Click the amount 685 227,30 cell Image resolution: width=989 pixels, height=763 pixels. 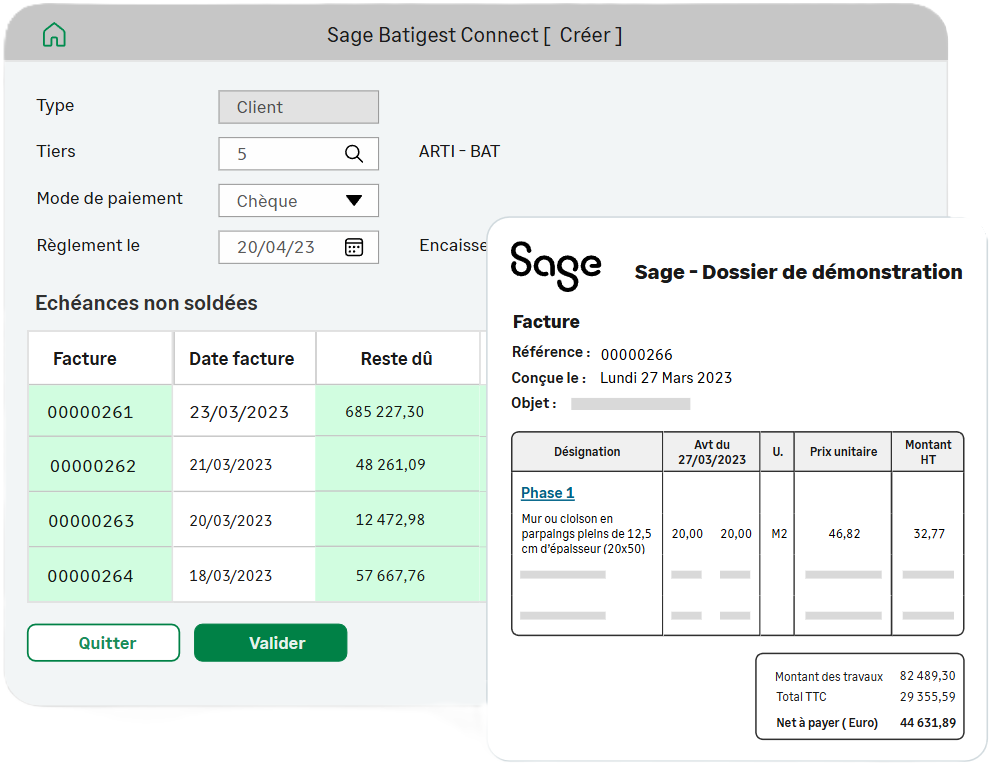coord(385,412)
